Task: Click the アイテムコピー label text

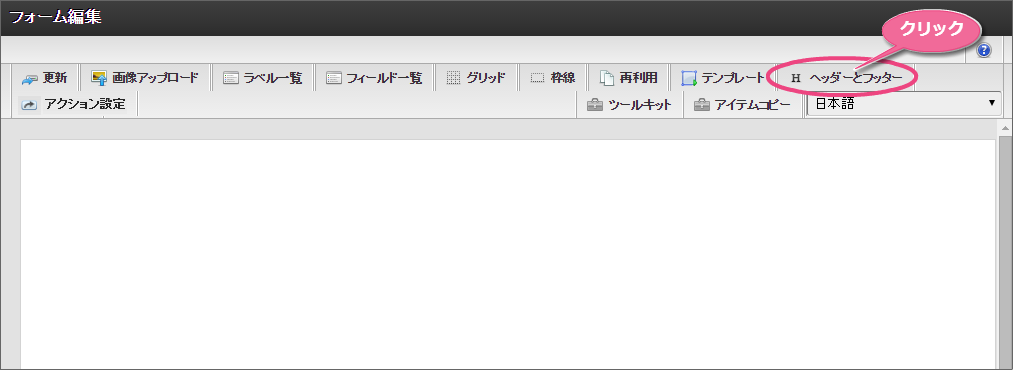Action: [x=753, y=105]
